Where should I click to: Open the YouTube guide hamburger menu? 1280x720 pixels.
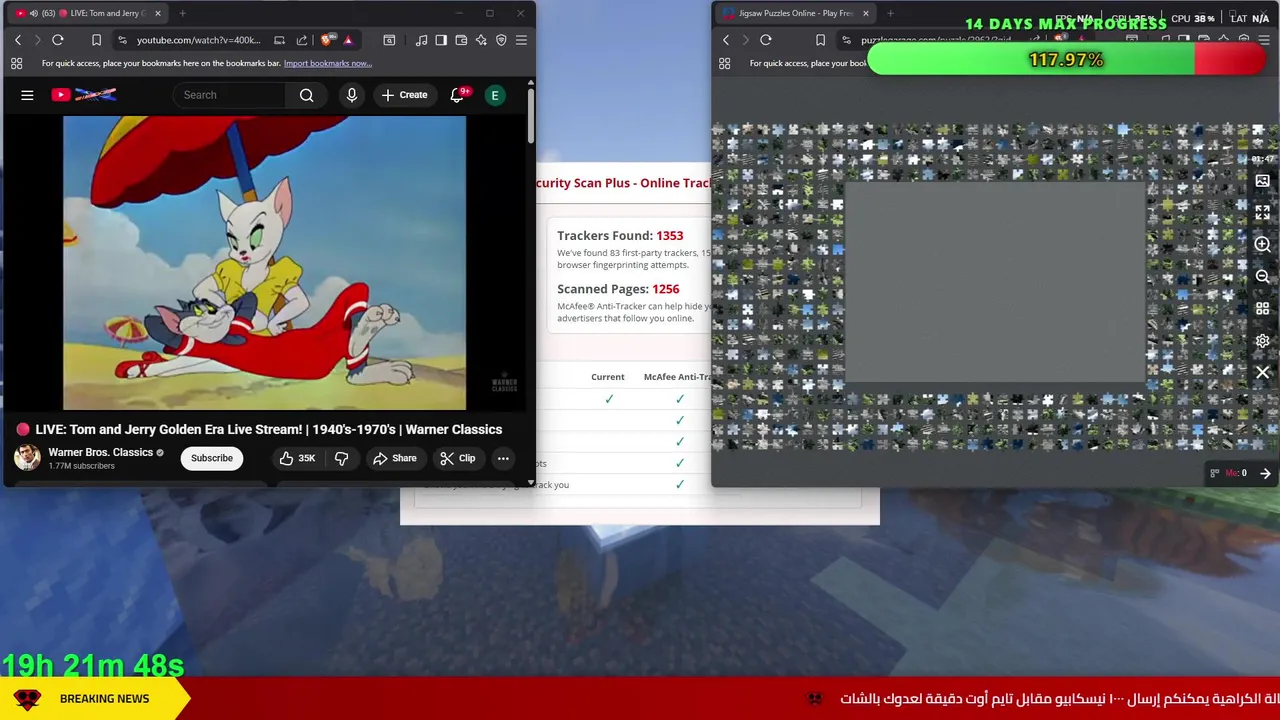click(27, 95)
